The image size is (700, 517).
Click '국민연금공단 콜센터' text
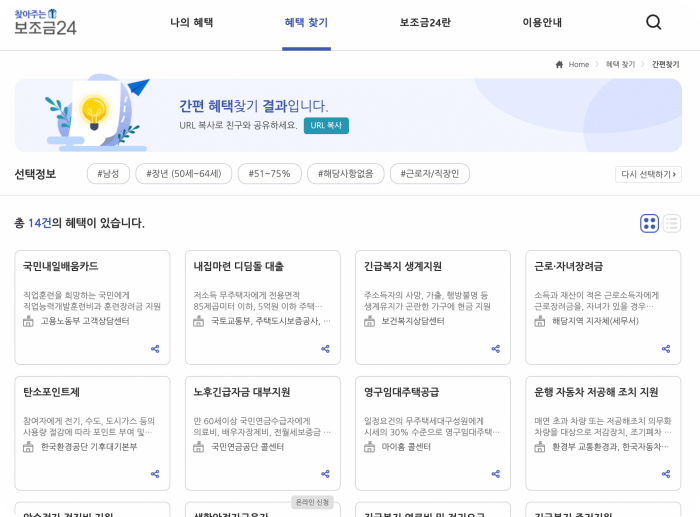click(x=247, y=447)
